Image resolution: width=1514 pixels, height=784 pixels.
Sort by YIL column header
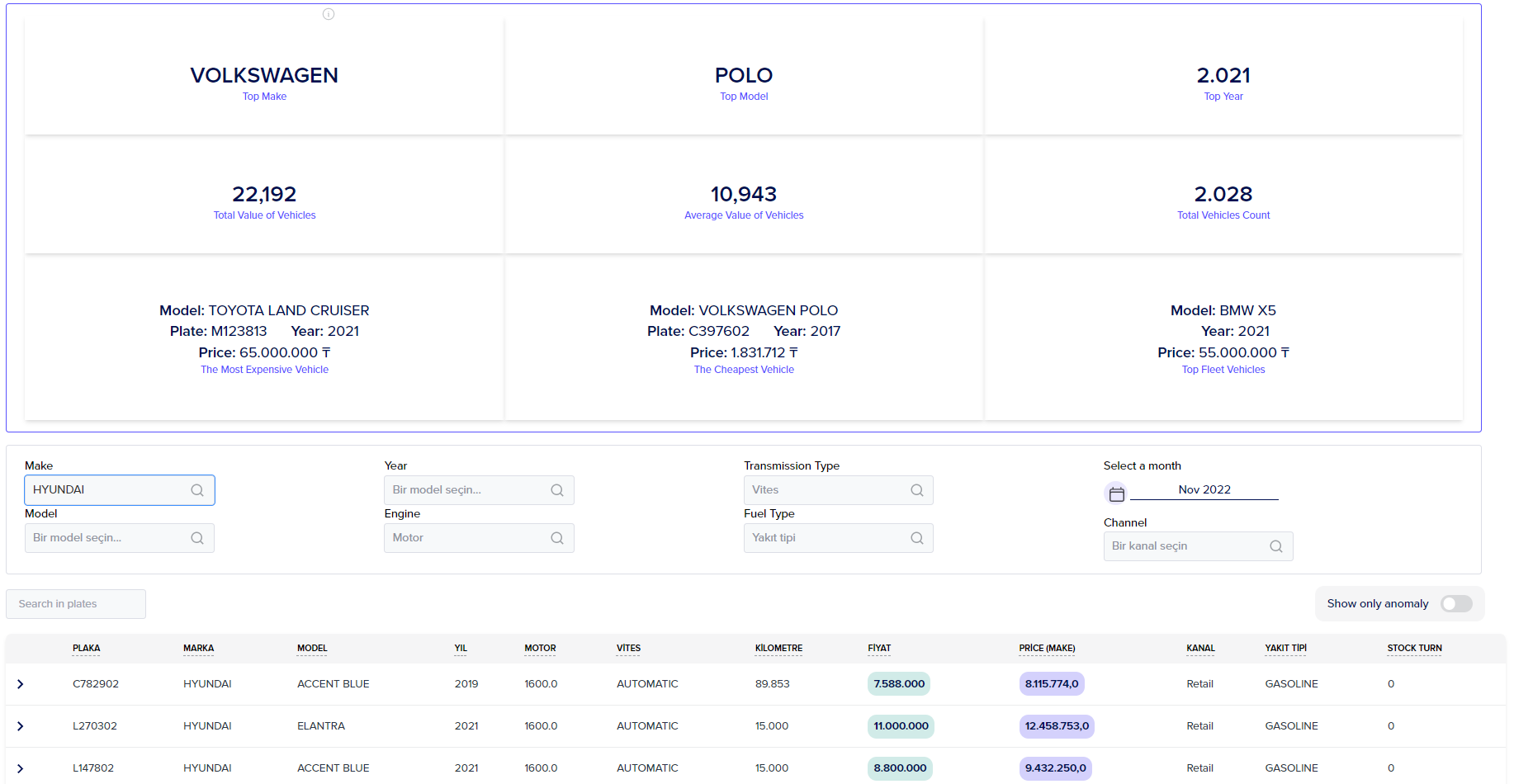click(x=461, y=649)
